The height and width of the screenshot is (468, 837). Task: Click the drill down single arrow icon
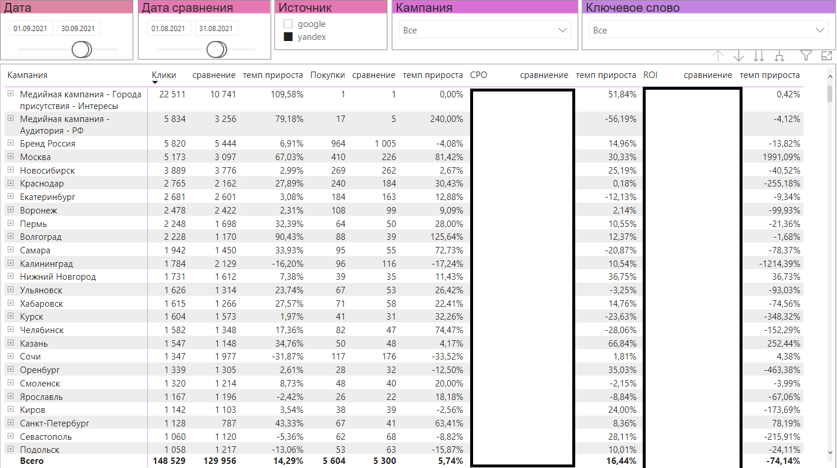738,55
